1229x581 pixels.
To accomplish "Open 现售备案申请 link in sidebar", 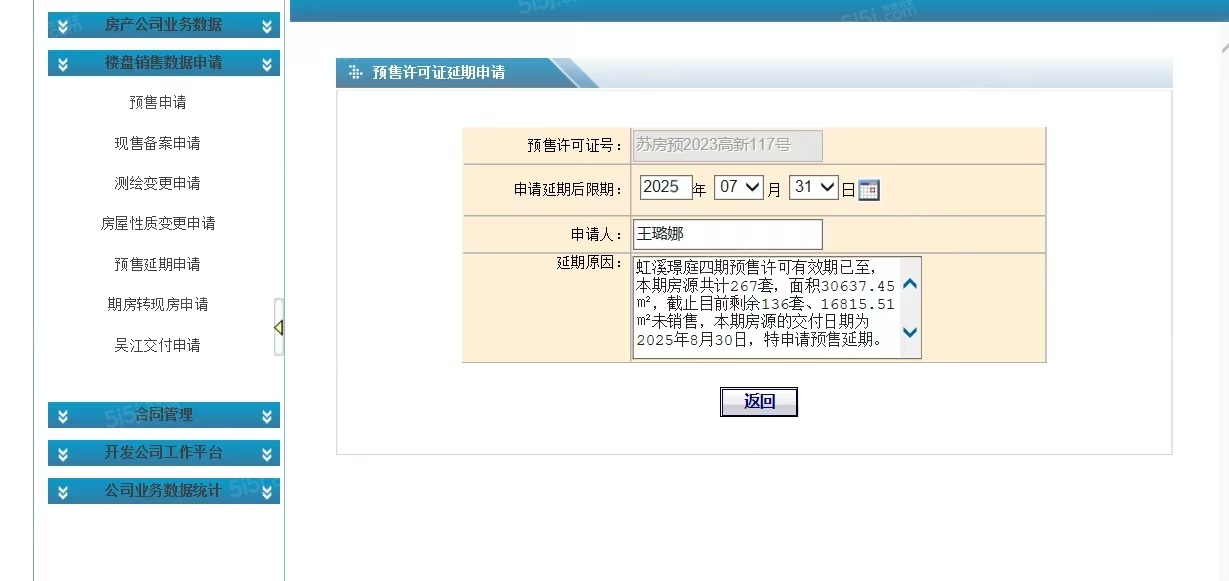I will 158,144.
